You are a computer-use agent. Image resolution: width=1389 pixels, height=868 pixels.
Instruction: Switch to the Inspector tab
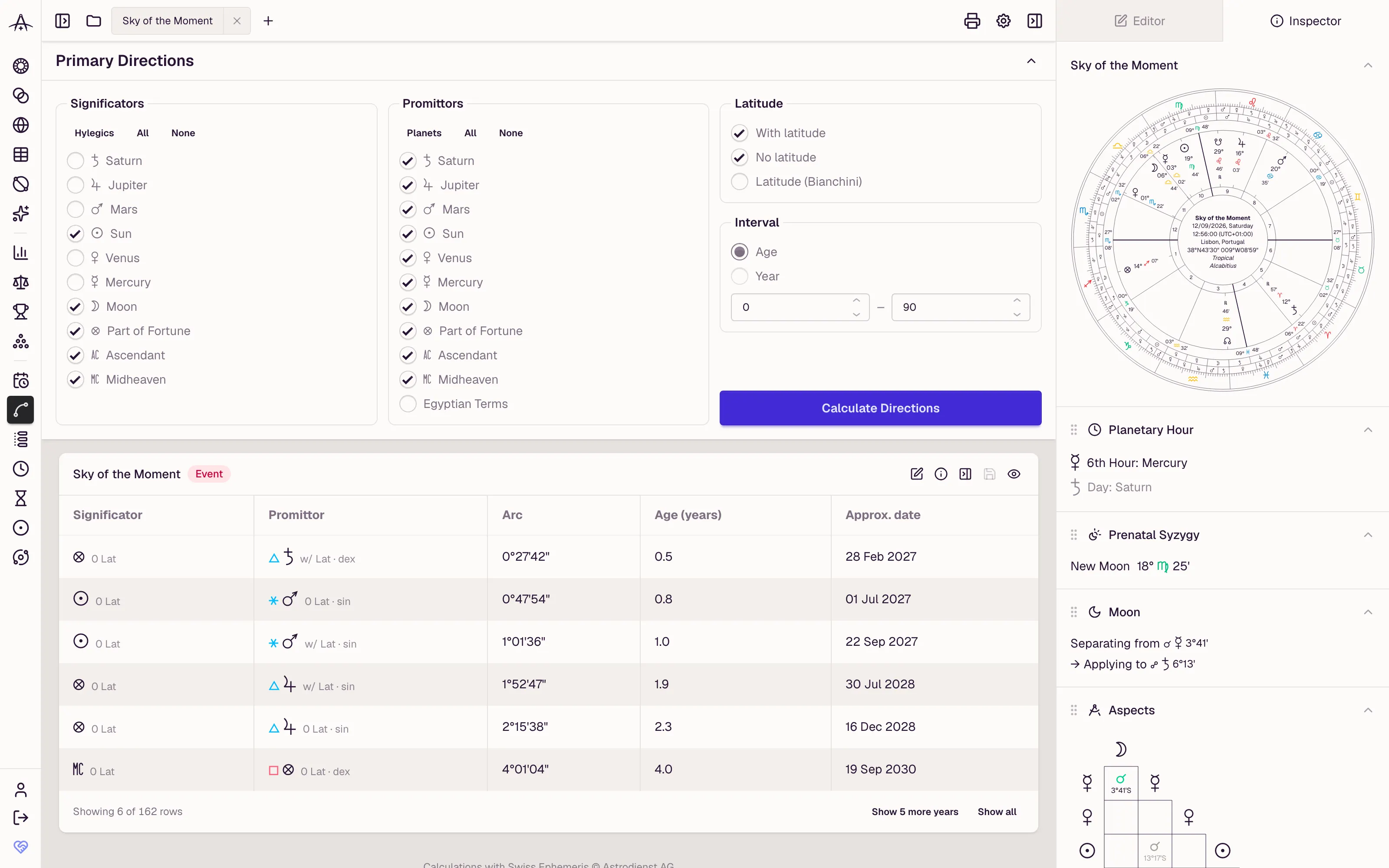(1306, 21)
